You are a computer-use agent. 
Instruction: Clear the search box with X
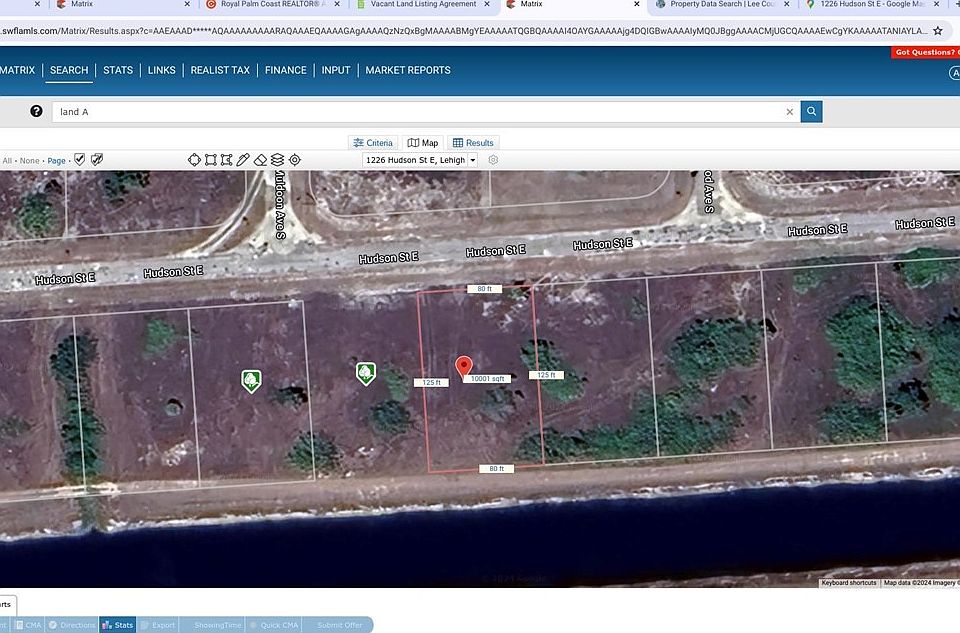point(789,112)
